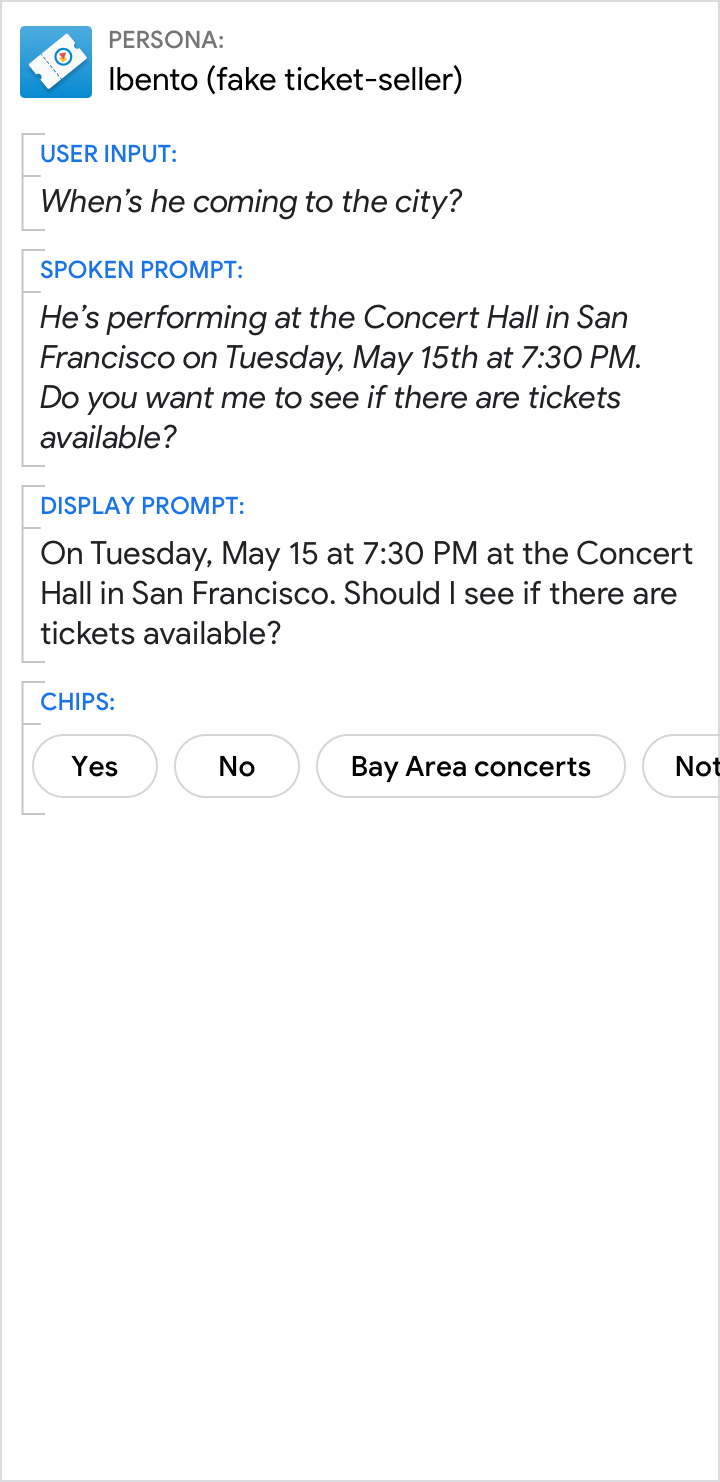
Task: Click the "SPOKEN PROMPT:" section heading
Action: click(x=142, y=270)
